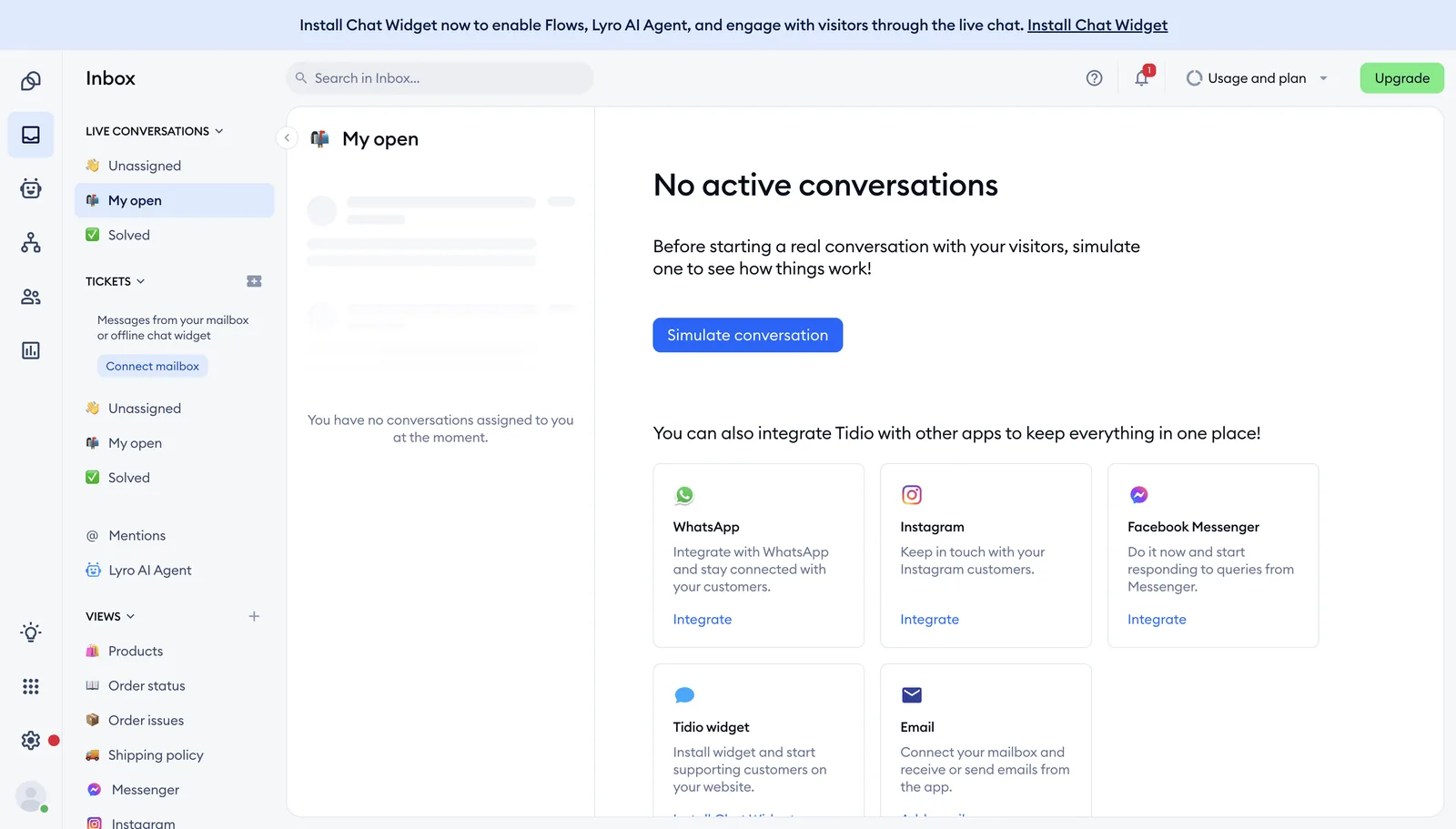
Task: Open the notifications bell
Action: [x=1142, y=78]
